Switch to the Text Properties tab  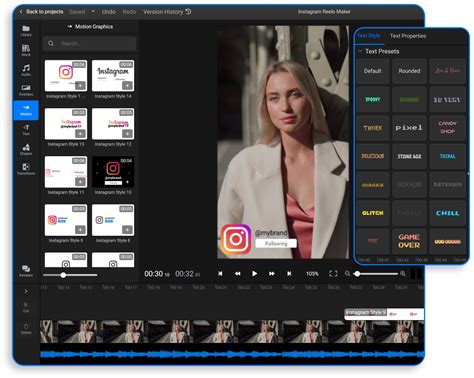408,36
